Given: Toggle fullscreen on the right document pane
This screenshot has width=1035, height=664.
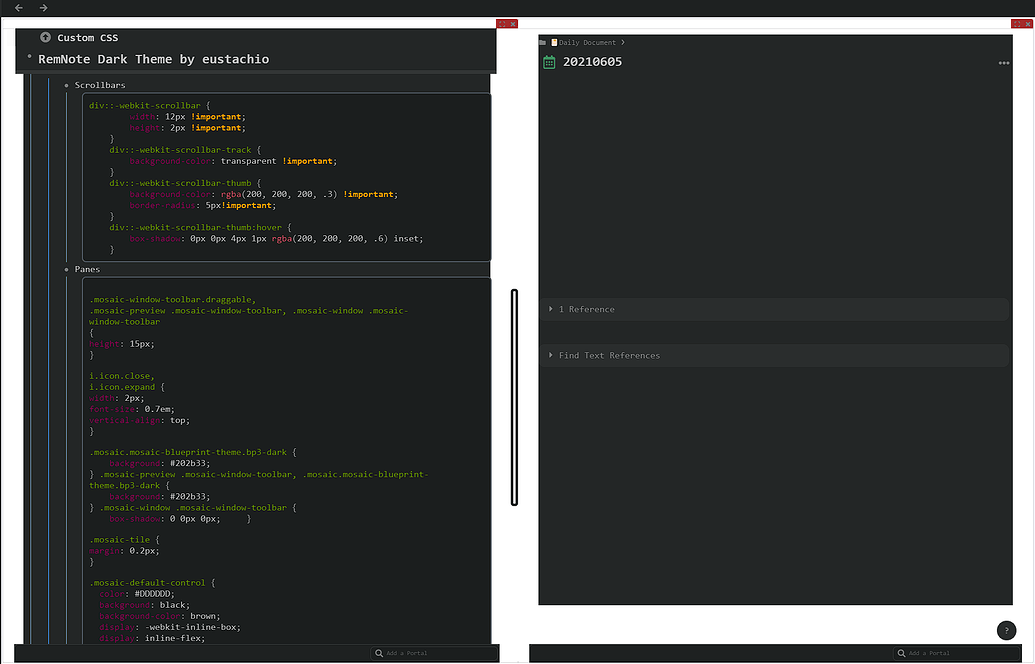Looking at the screenshot, I should point(1018,23).
